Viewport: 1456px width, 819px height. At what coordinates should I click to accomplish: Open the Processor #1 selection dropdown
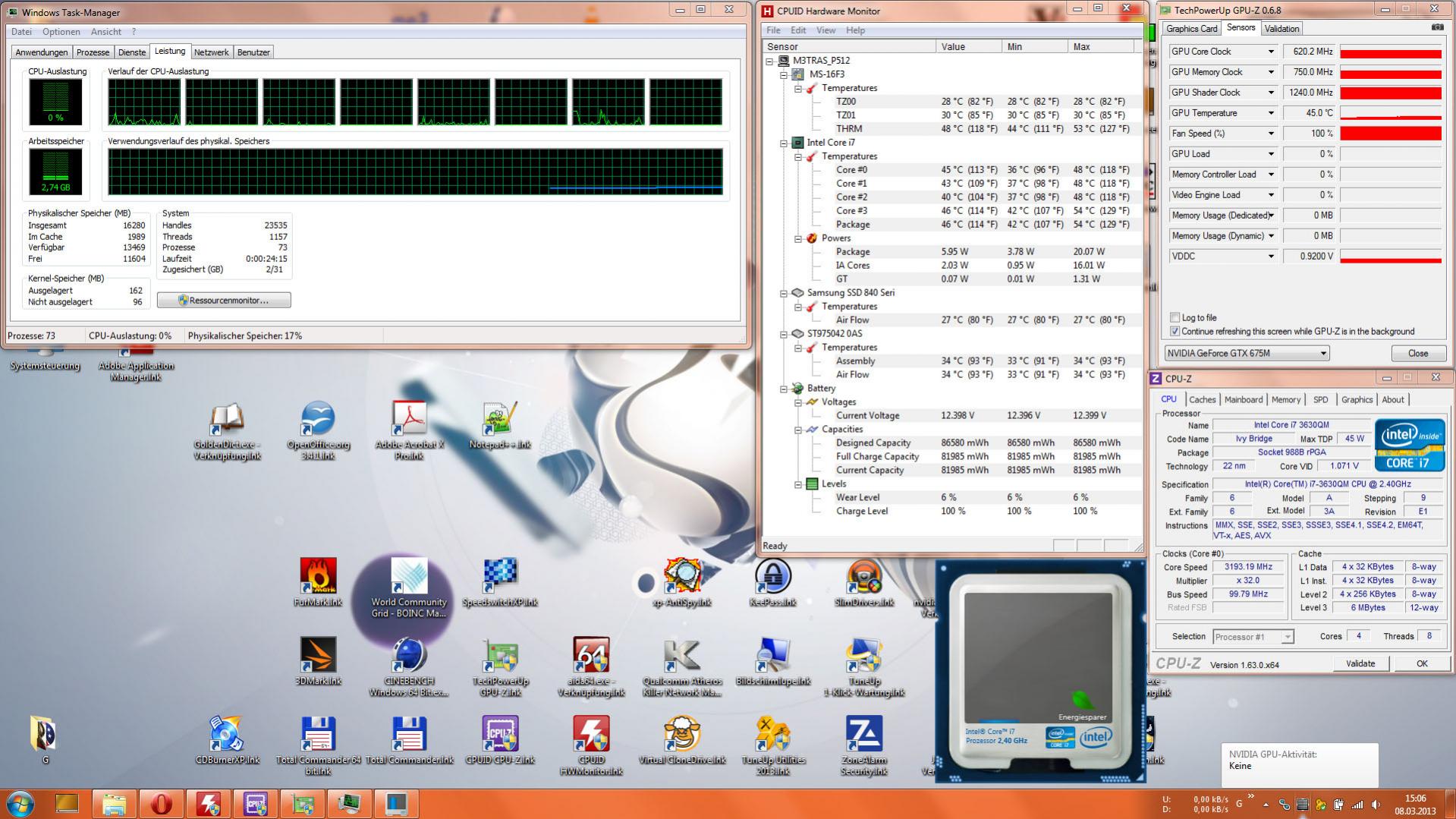(x=1253, y=637)
